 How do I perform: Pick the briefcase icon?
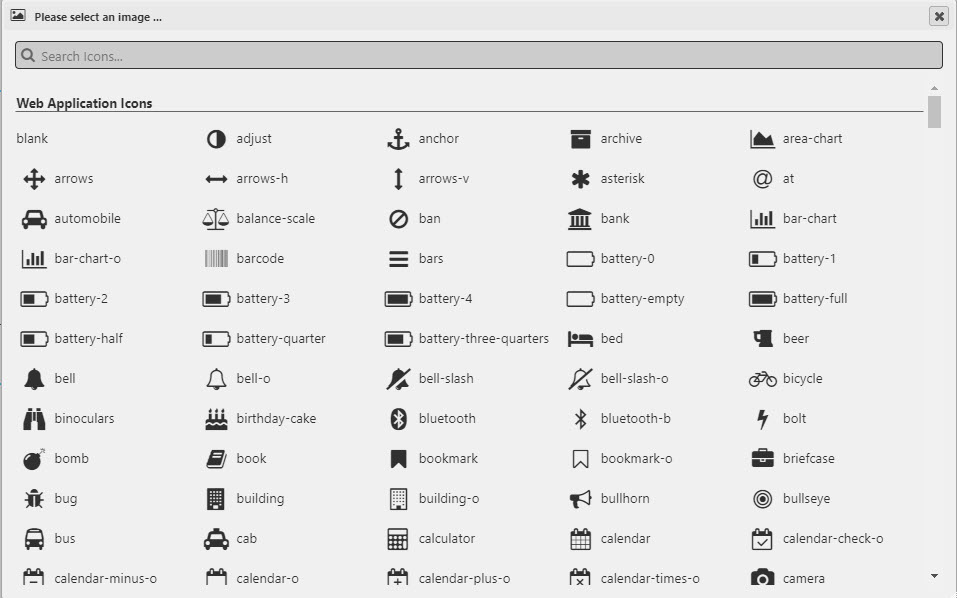point(761,458)
